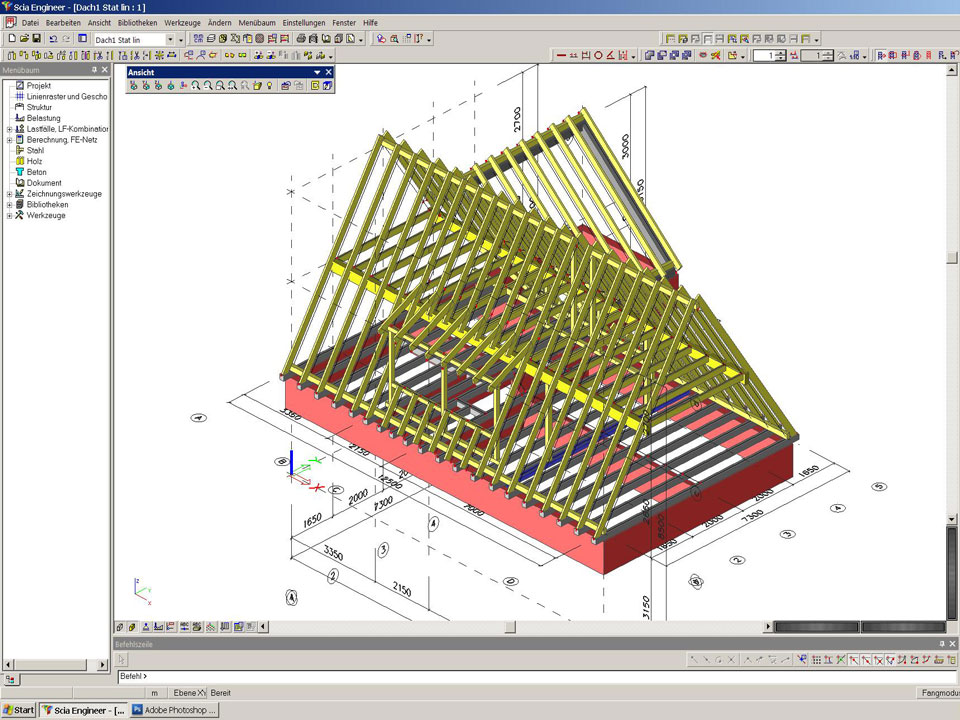
Task: Open the Dach1 Stat lin project dropdown
Action: point(170,39)
